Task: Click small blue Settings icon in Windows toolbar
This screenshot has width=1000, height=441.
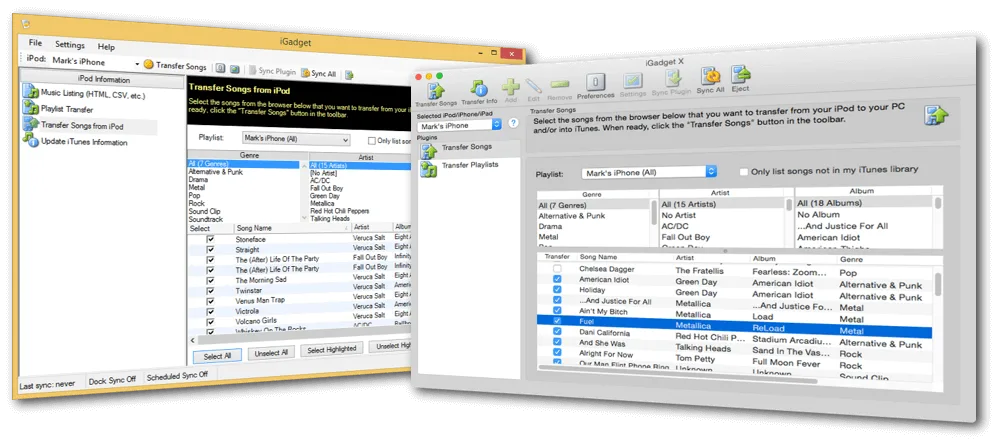Action: point(235,70)
